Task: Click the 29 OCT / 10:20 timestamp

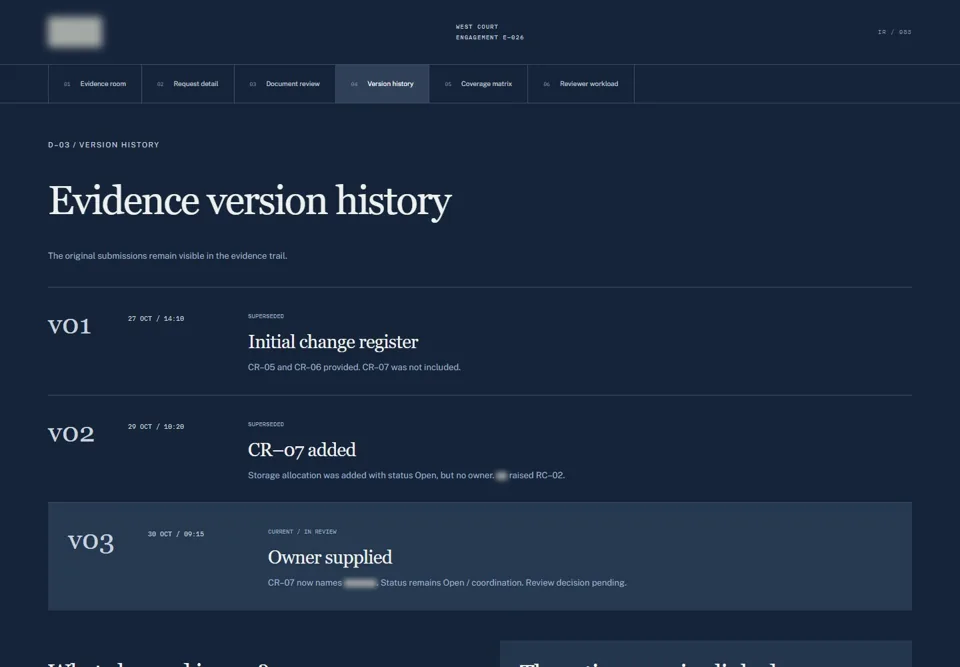Action: pos(156,426)
